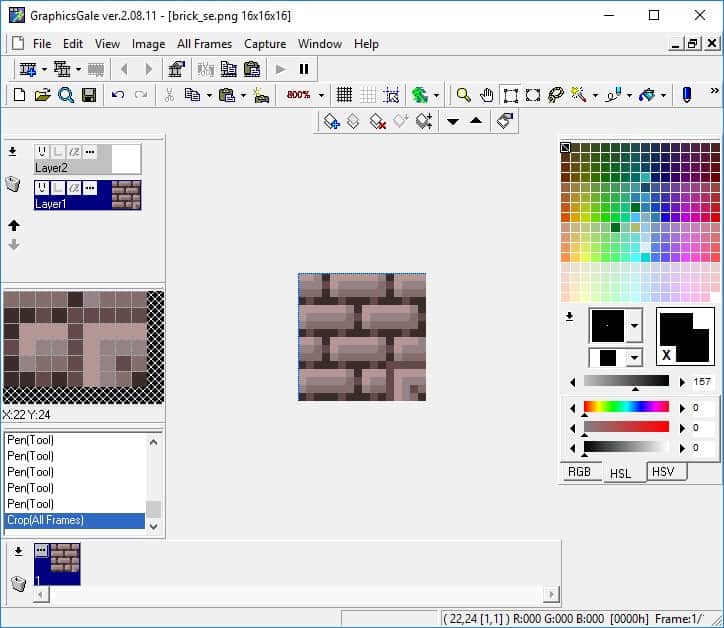Viewport: 724px width, 628px height.
Task: Switch to the HSV tab
Action: 664,472
